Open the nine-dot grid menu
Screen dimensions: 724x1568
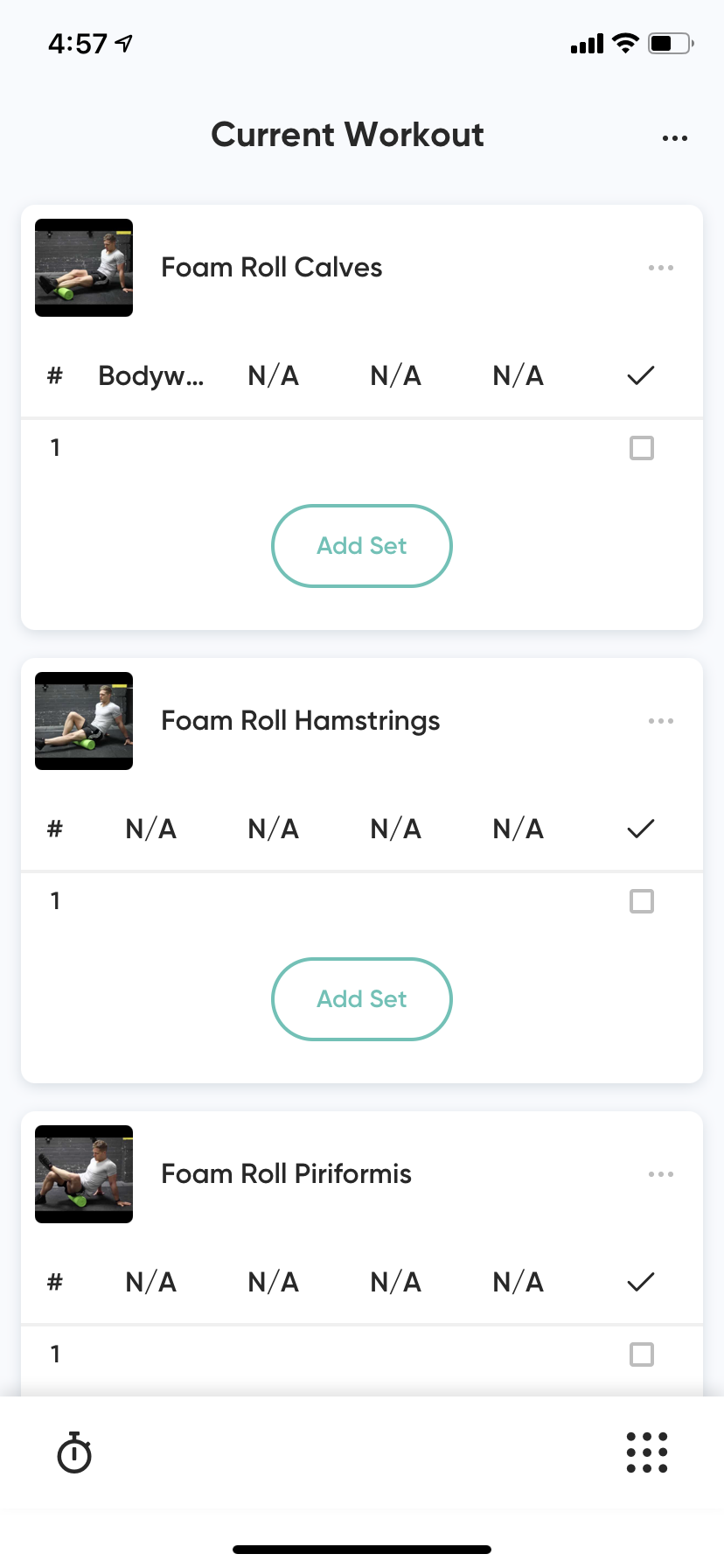point(647,1452)
